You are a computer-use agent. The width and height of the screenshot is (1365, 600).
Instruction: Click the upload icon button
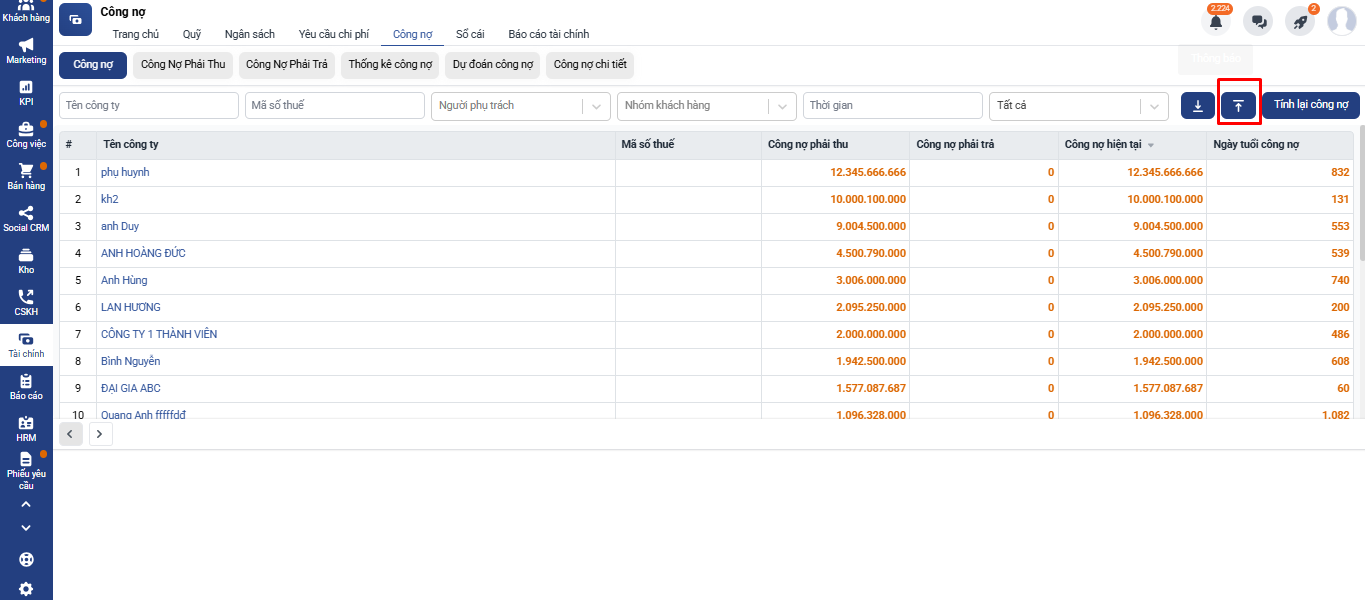click(1238, 105)
